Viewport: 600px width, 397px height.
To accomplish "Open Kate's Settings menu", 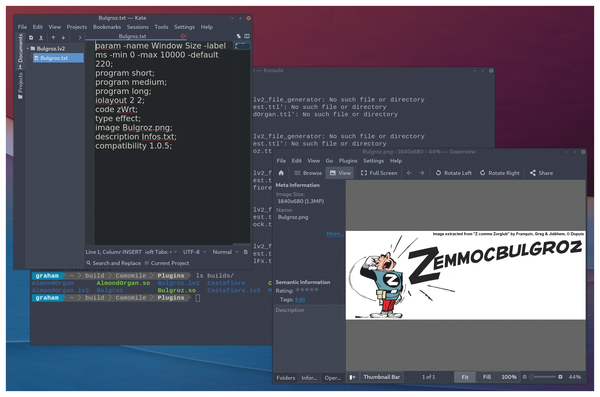I will [184, 27].
